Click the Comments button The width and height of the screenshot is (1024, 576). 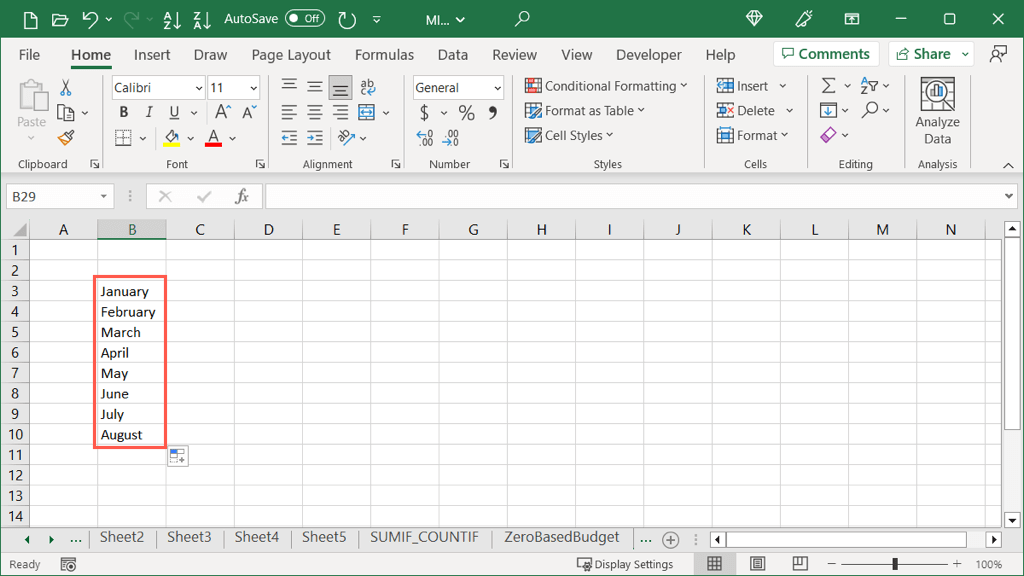[826, 54]
